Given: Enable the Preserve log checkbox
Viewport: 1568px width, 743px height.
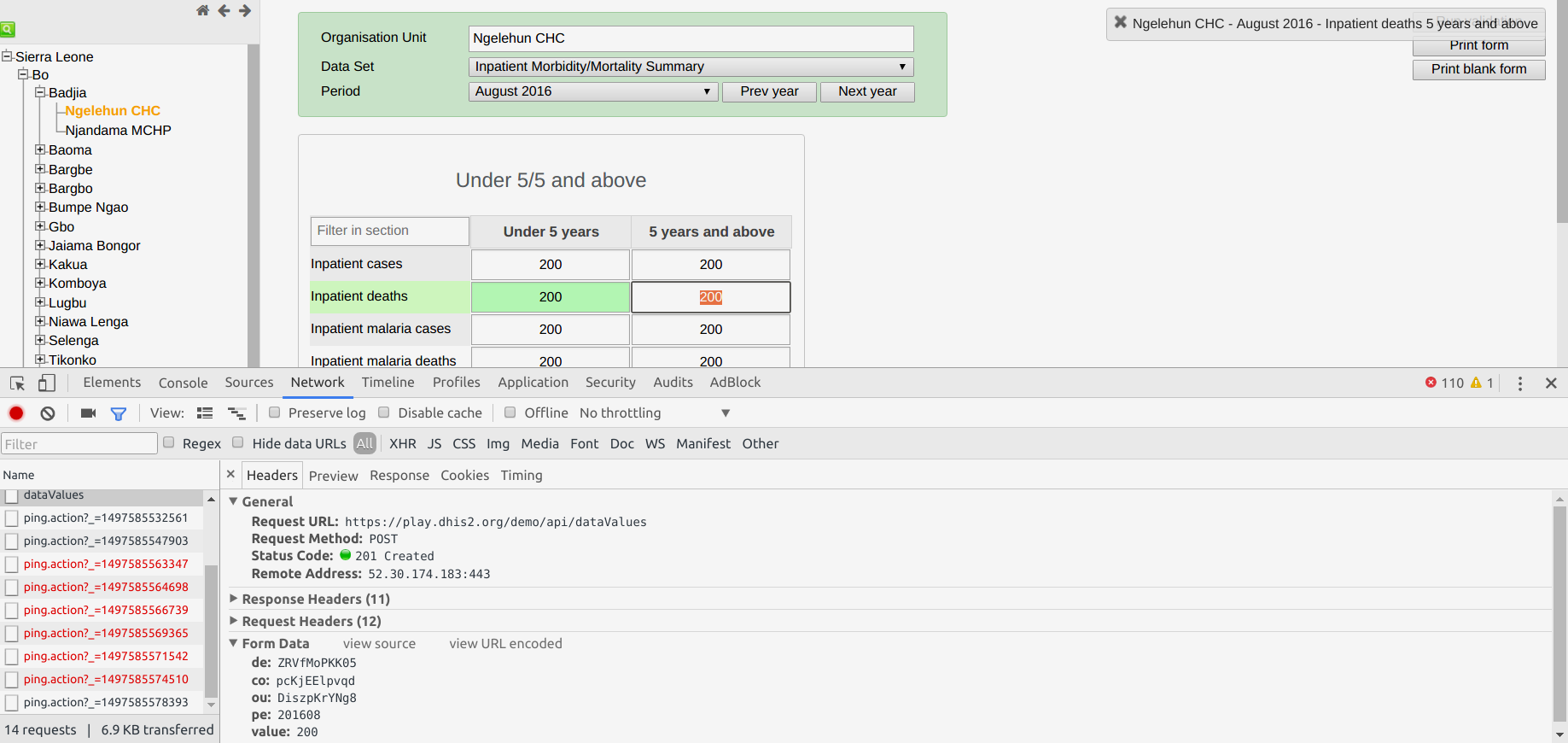Looking at the screenshot, I should click(x=275, y=412).
